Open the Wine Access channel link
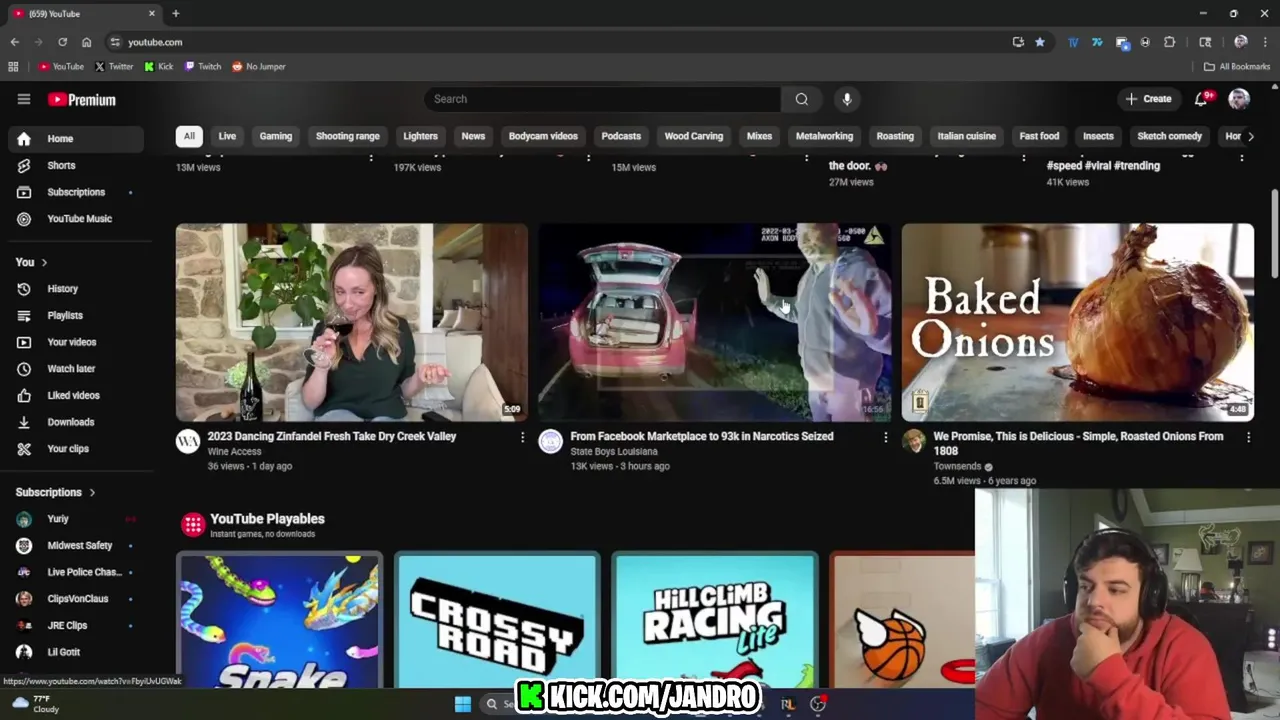 [234, 452]
